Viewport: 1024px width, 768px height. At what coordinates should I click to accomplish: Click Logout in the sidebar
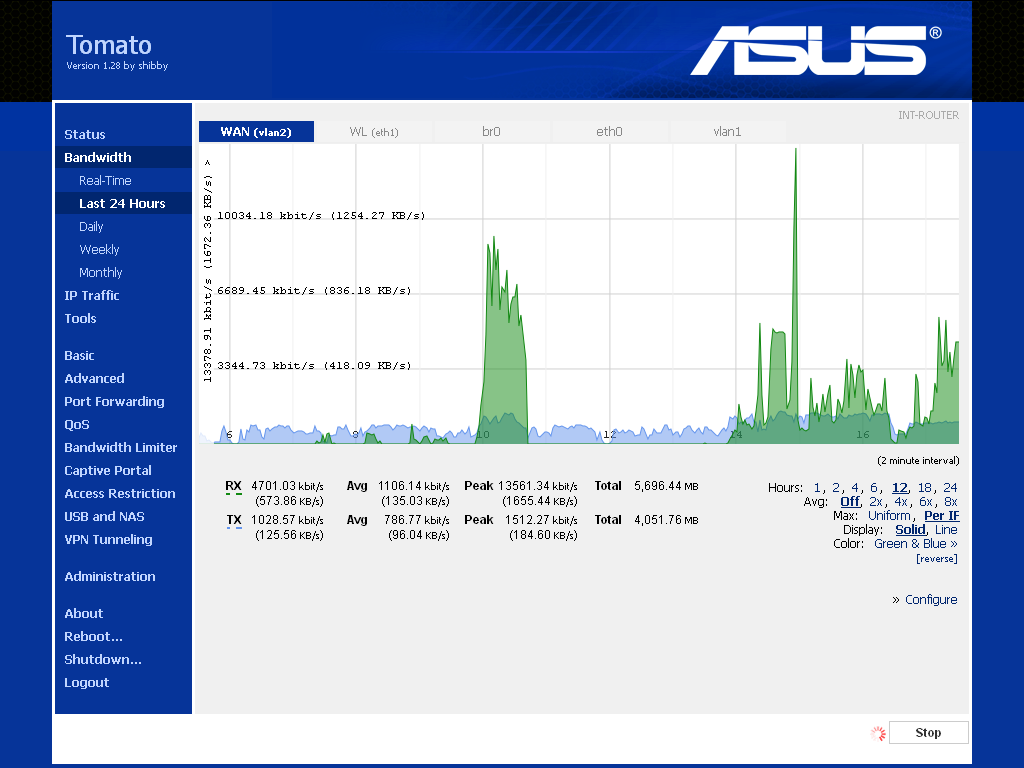coord(86,682)
